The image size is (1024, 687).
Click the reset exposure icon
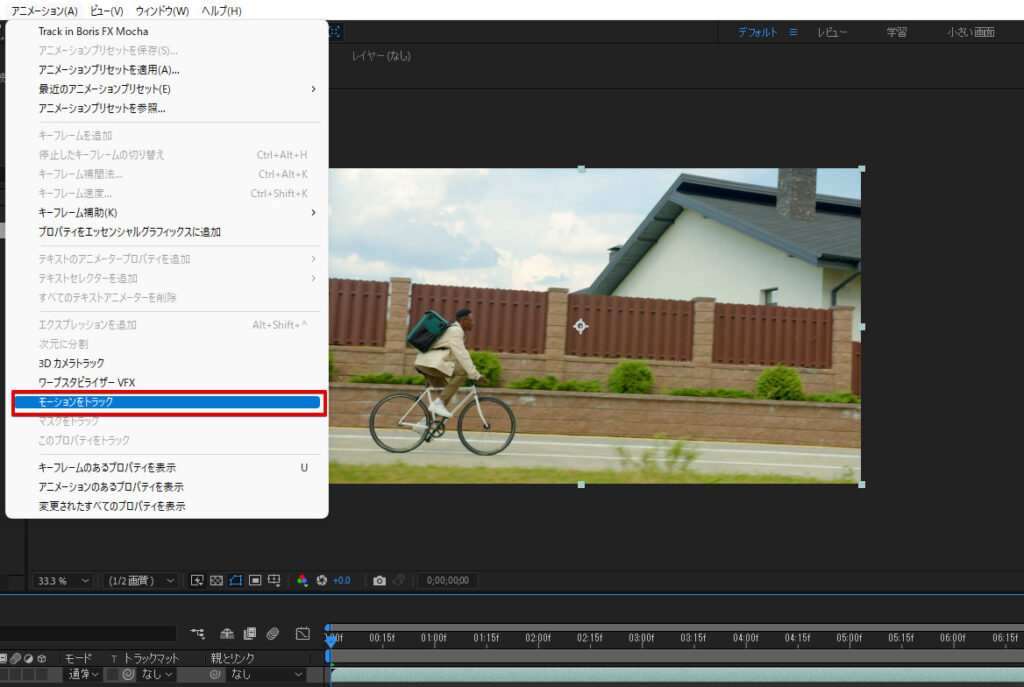(x=322, y=580)
